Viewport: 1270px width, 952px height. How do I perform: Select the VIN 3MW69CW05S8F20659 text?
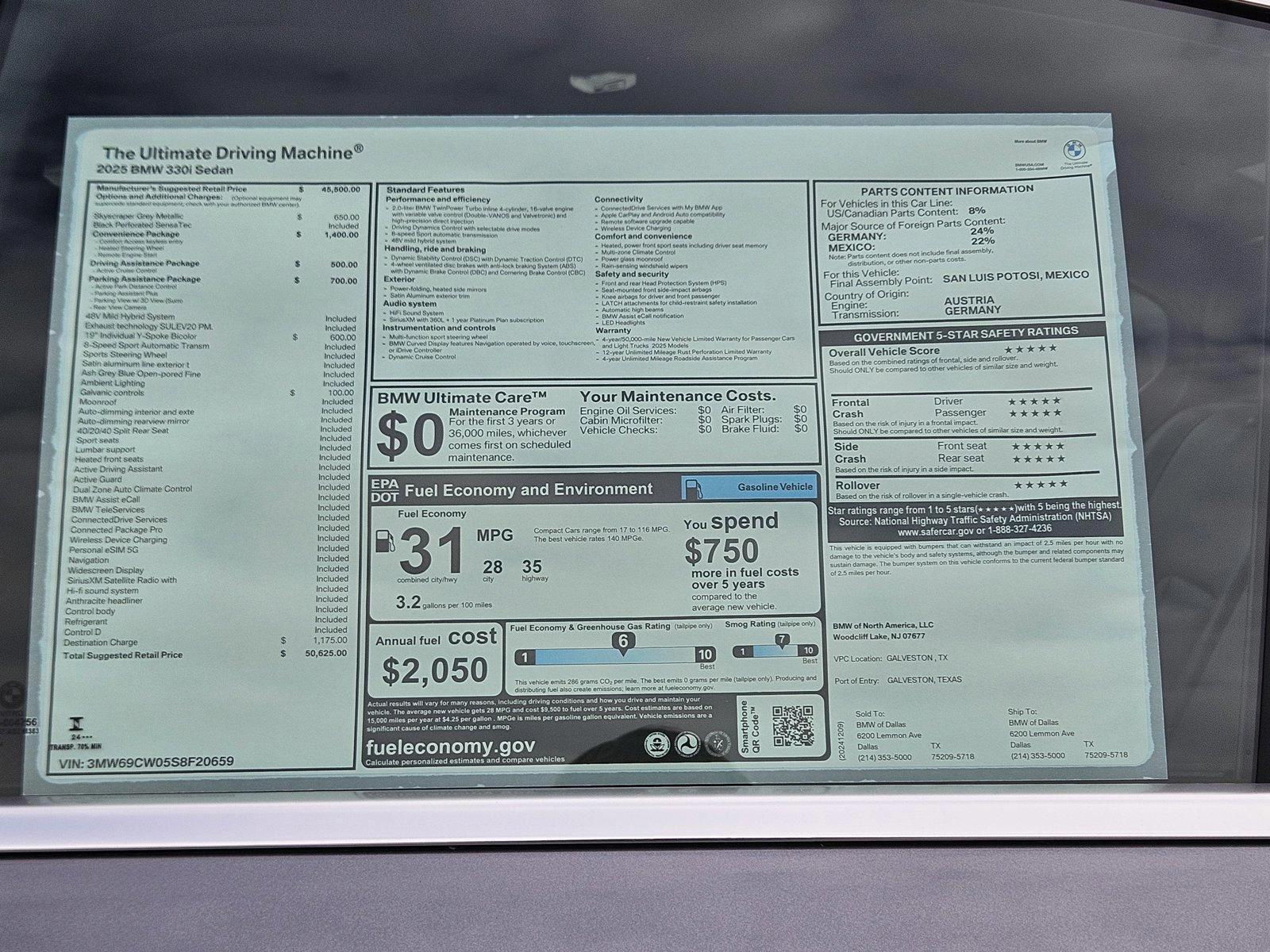pyautogui.click(x=146, y=762)
